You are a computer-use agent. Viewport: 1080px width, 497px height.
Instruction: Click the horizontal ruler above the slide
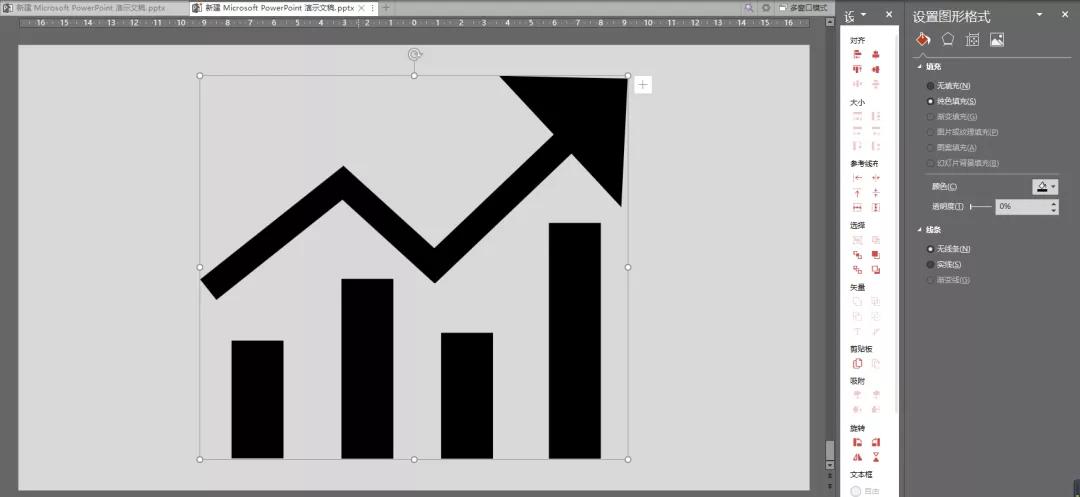(414, 23)
